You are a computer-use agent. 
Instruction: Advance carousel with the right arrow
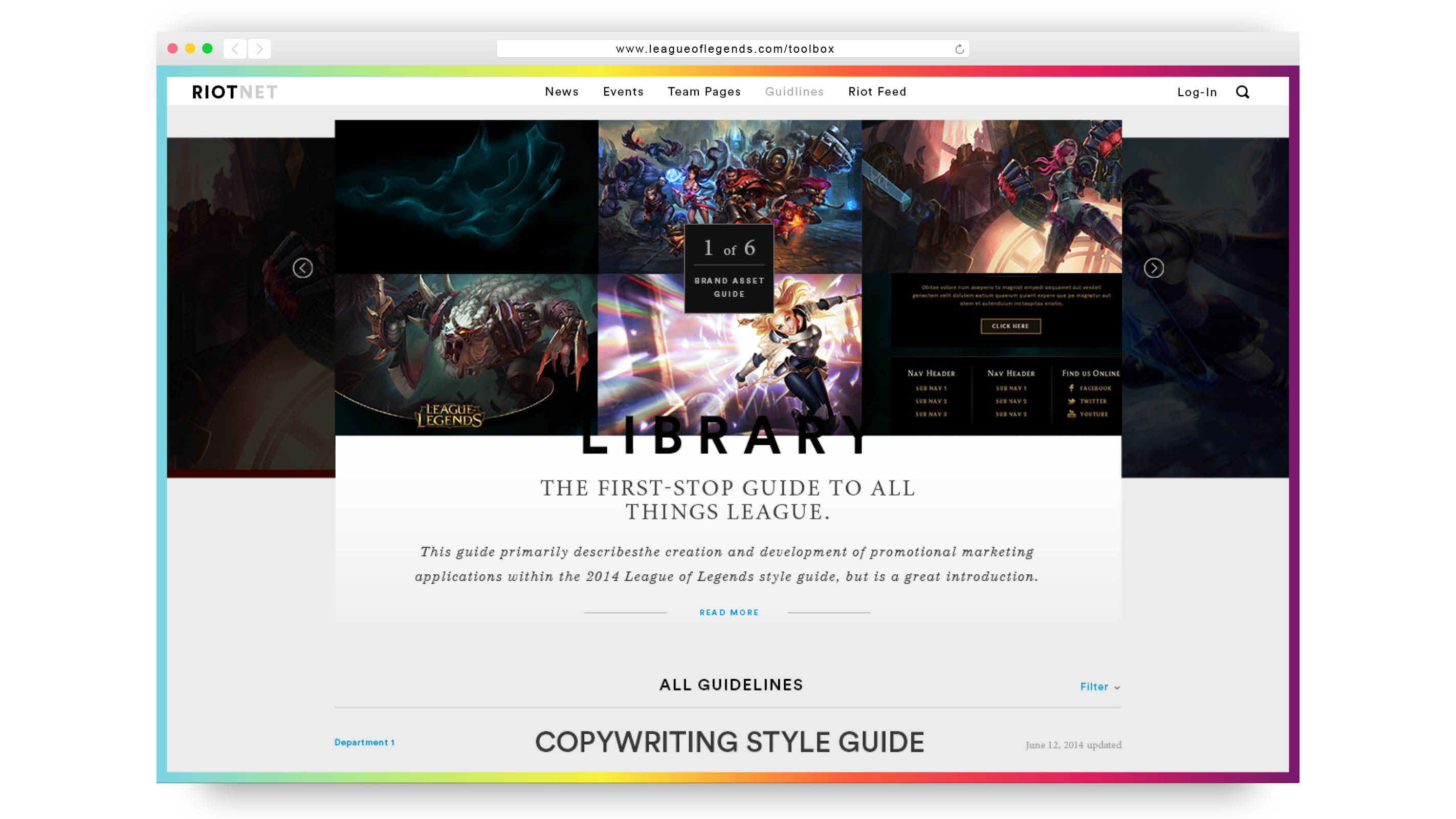[x=1153, y=268]
